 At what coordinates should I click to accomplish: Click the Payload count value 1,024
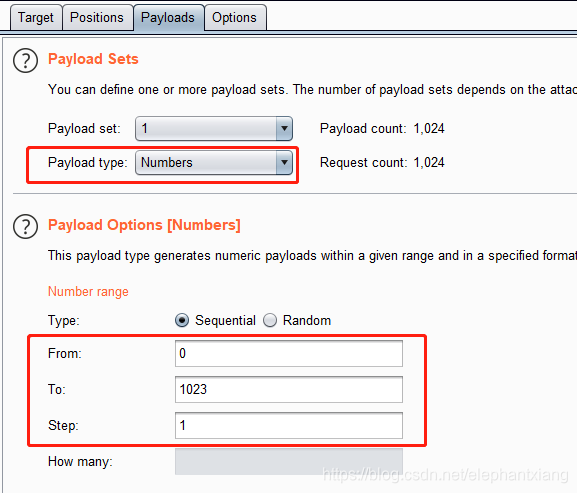(429, 128)
